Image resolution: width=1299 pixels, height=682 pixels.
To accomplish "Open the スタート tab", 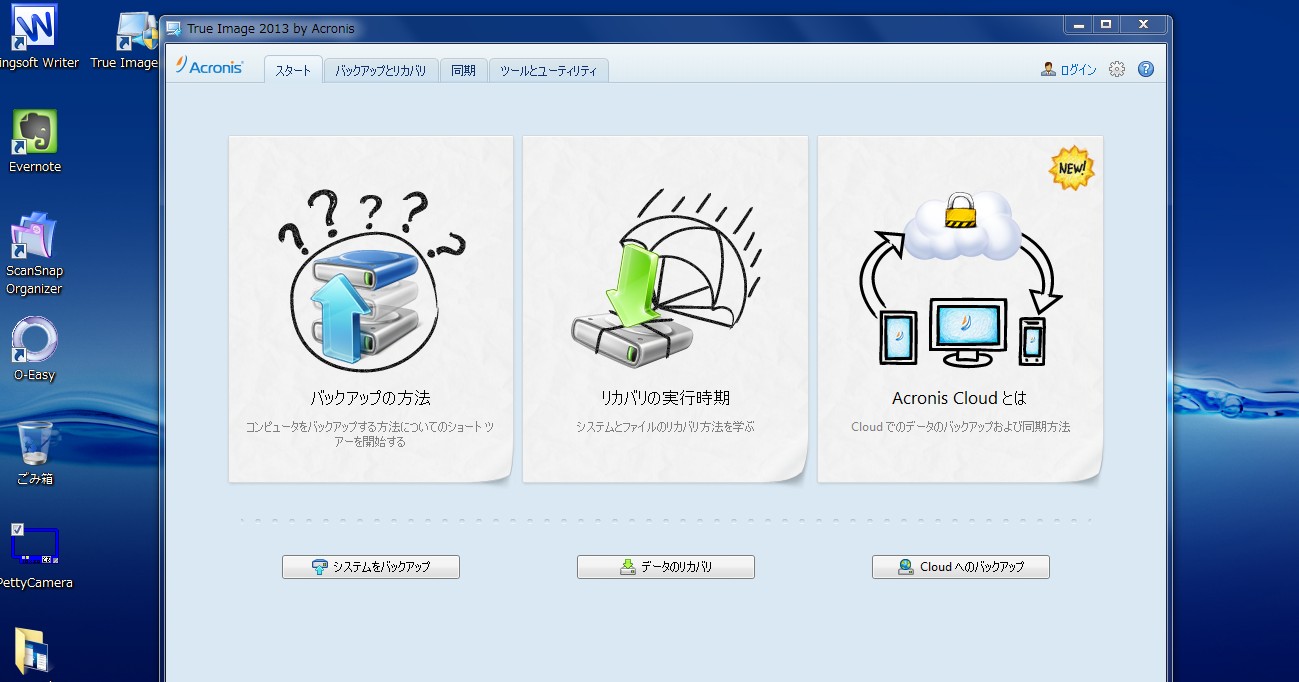I will (293, 70).
